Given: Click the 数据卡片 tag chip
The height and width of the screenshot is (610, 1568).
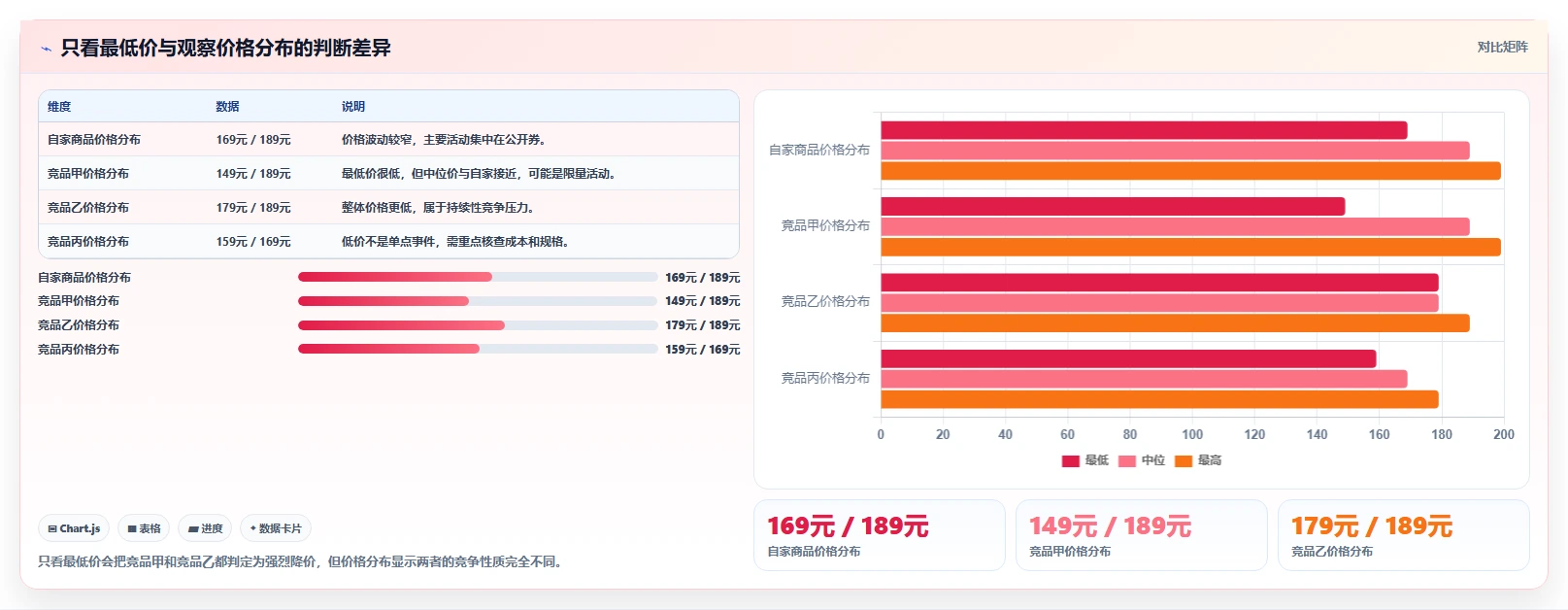Looking at the screenshot, I should pos(276,528).
